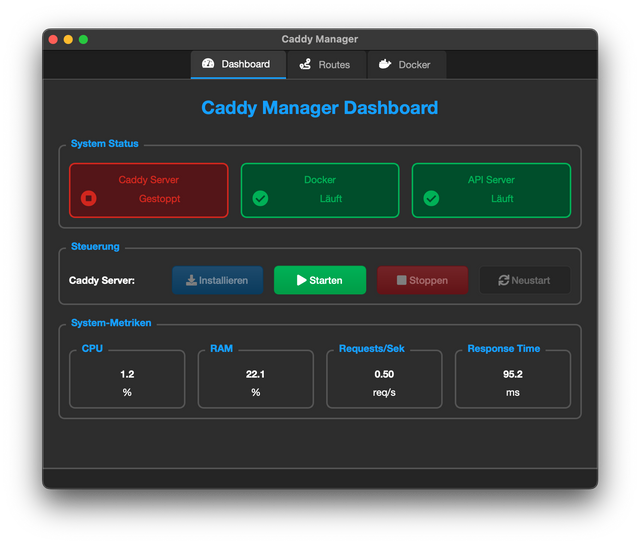Screen dimensions: 640x545
Task: Click the download icon on the Installieren button
Action: coord(191,280)
